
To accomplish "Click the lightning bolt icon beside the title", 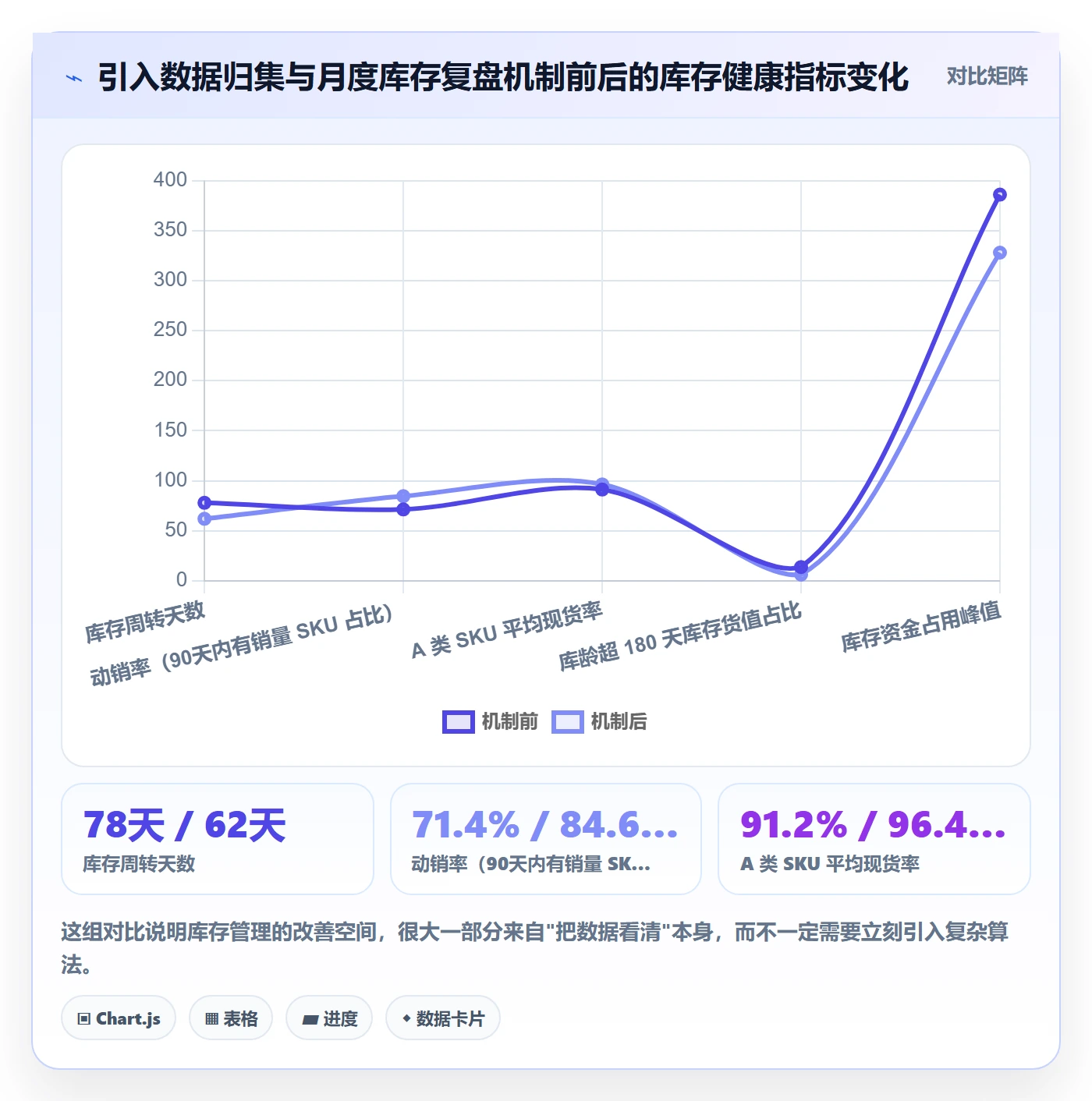I will (74, 77).
